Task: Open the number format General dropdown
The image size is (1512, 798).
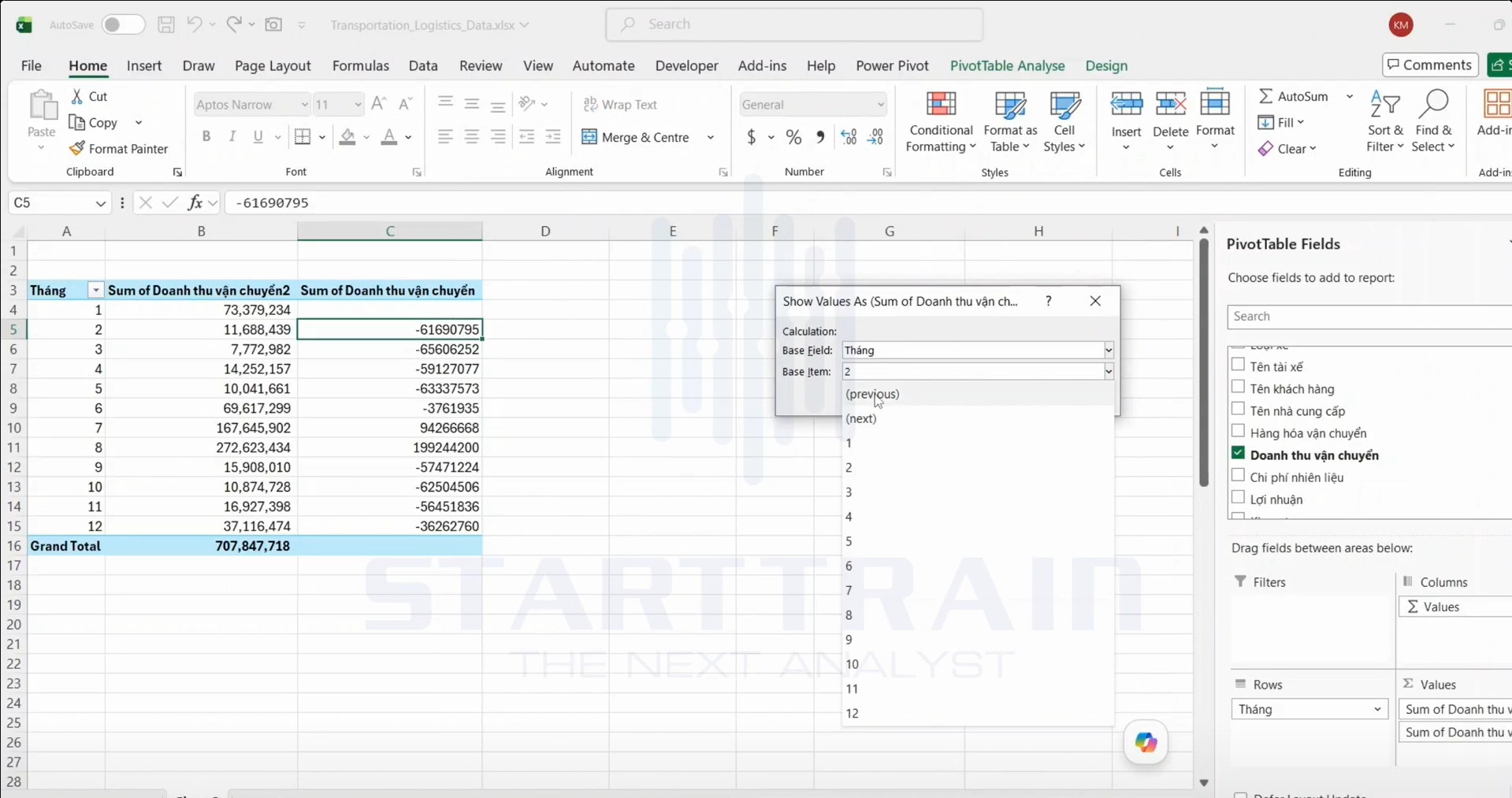Action: (x=880, y=104)
